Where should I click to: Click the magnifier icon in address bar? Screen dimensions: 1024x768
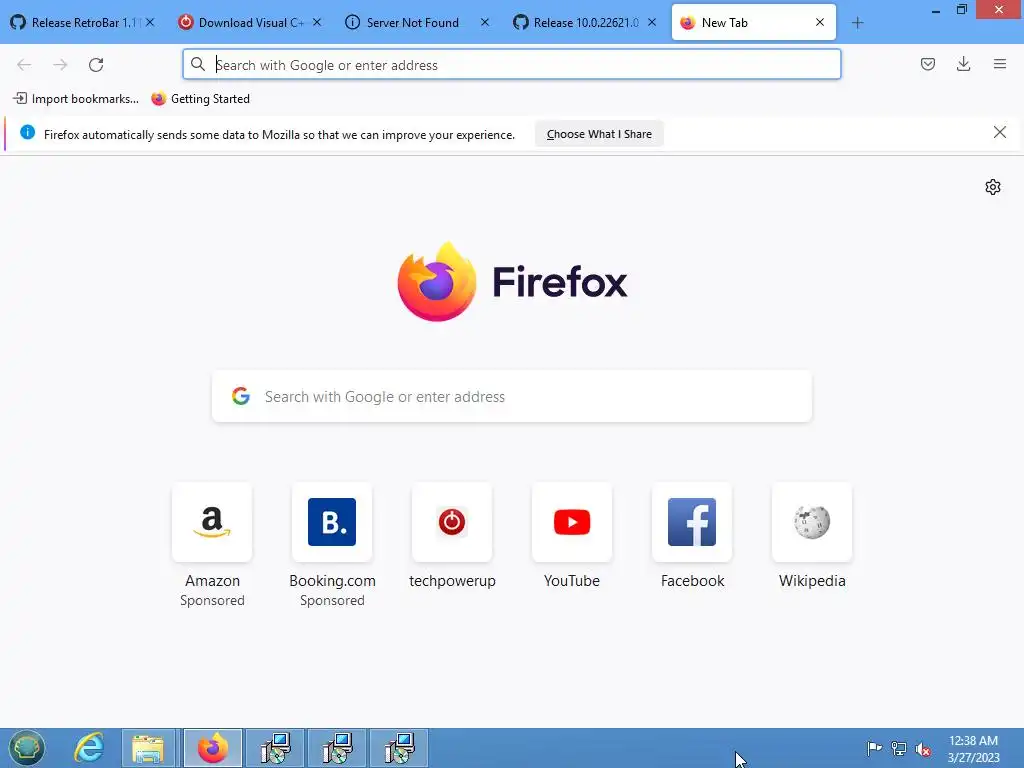pyautogui.click(x=198, y=64)
